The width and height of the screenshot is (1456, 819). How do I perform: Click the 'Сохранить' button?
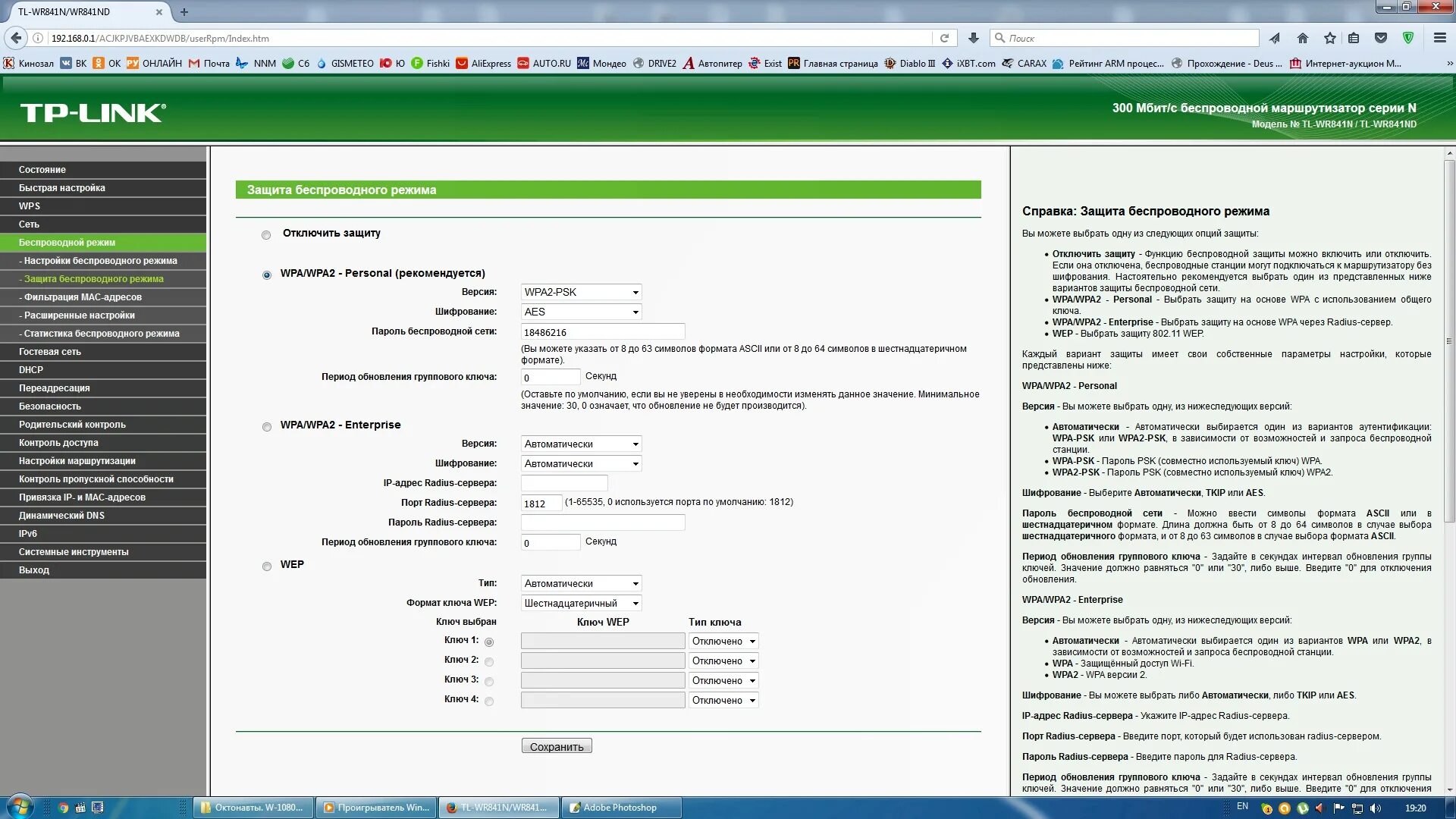[x=556, y=746]
